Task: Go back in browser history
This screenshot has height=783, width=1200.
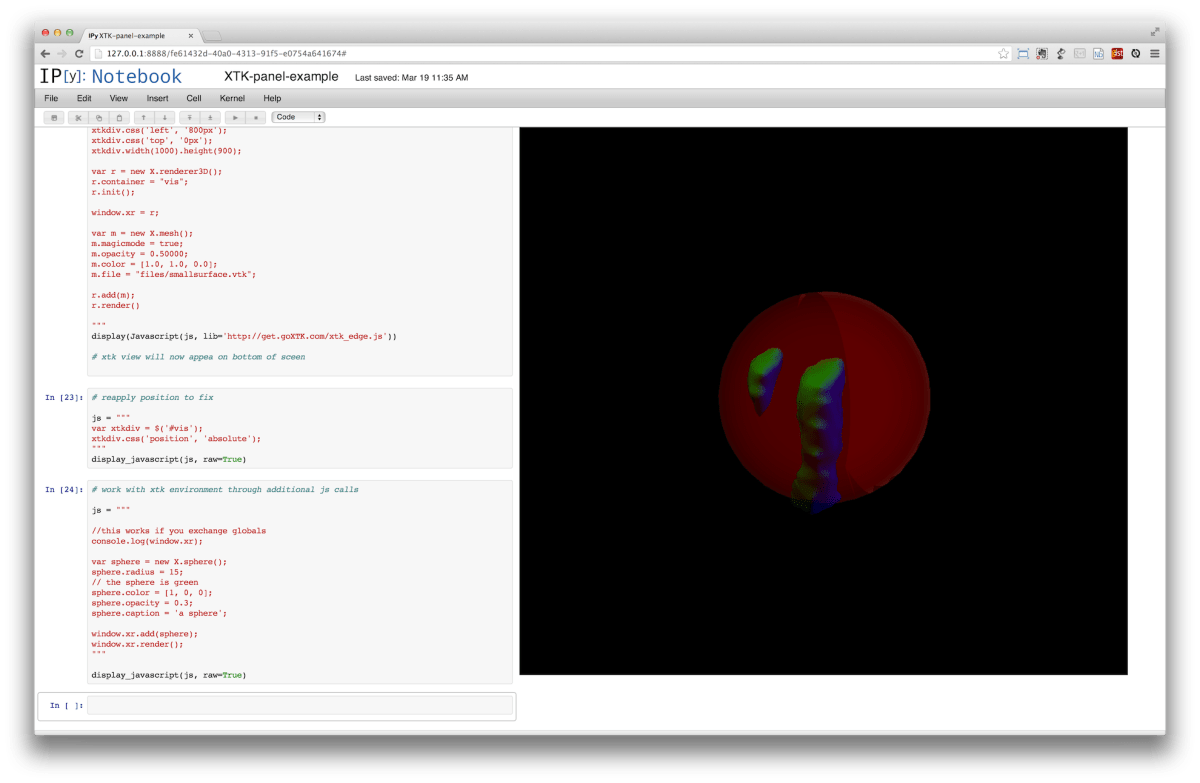Action: pos(45,53)
